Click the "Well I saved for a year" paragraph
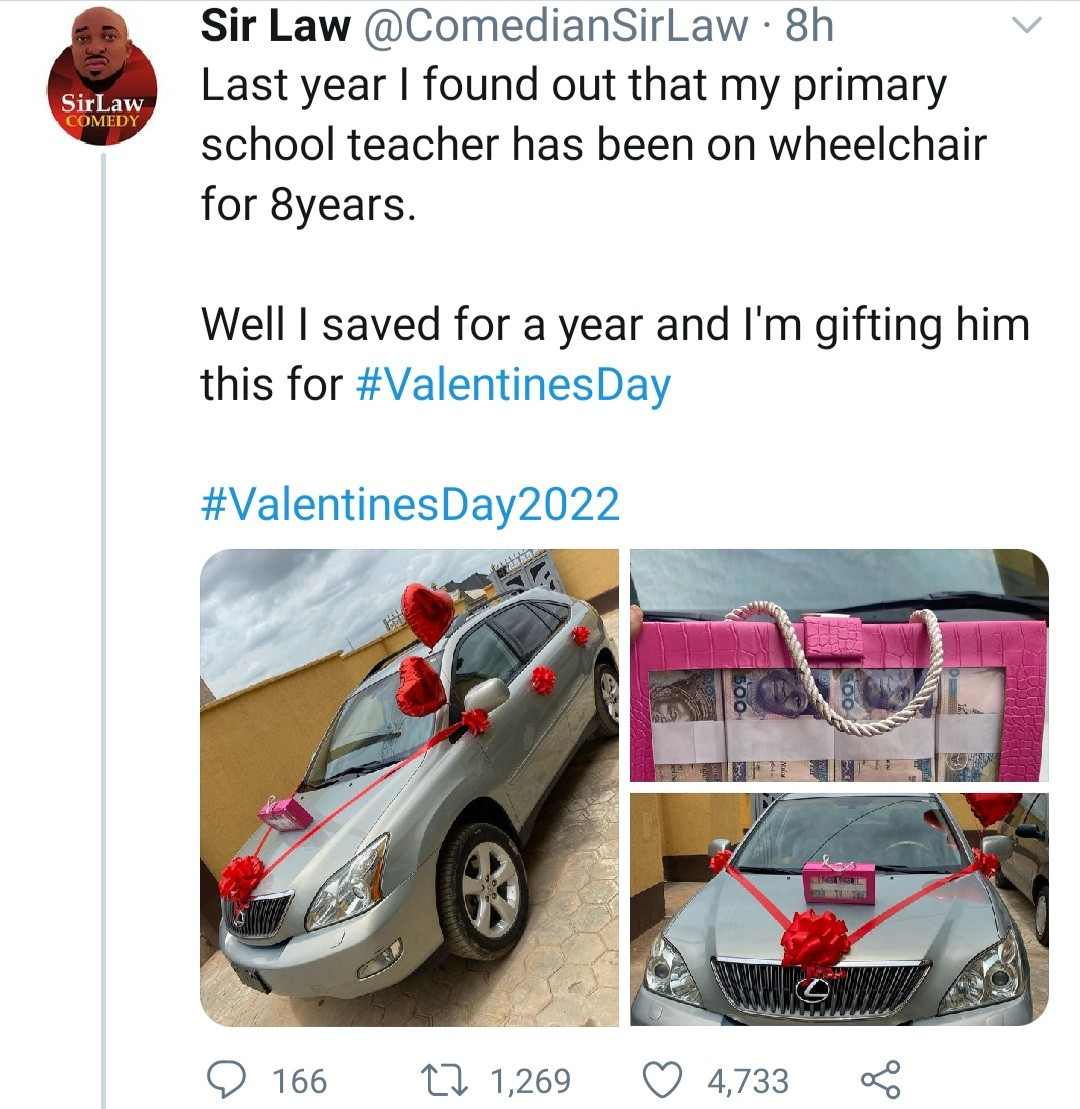 click(614, 326)
